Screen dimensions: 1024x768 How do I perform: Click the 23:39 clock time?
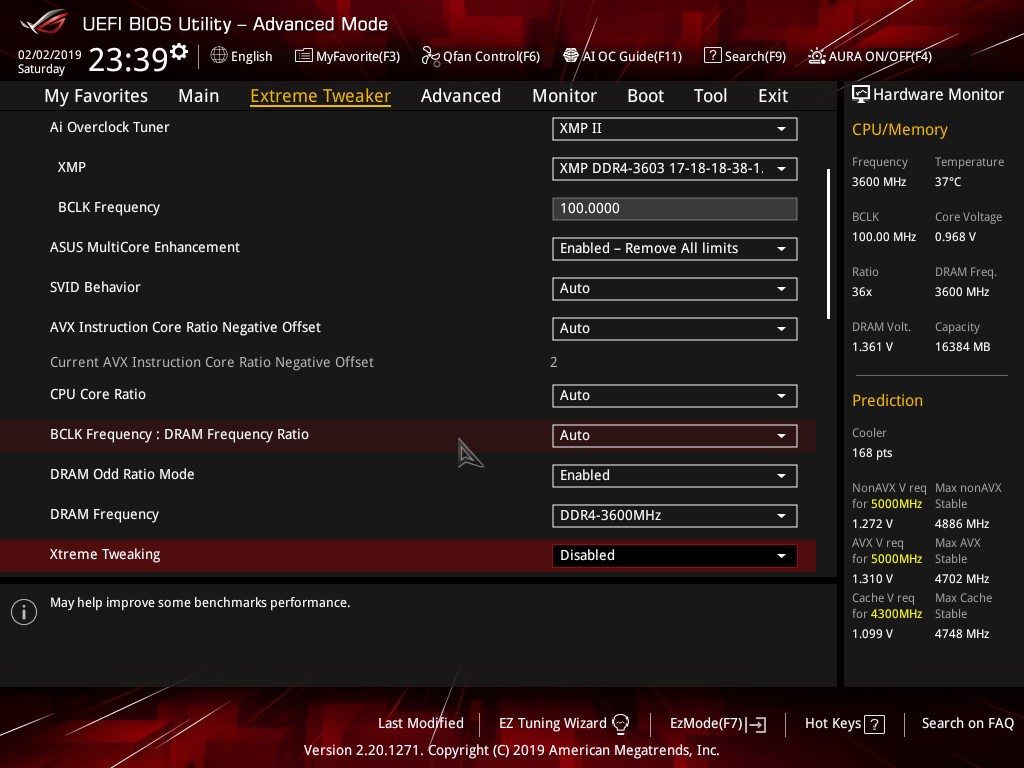pyautogui.click(x=128, y=59)
